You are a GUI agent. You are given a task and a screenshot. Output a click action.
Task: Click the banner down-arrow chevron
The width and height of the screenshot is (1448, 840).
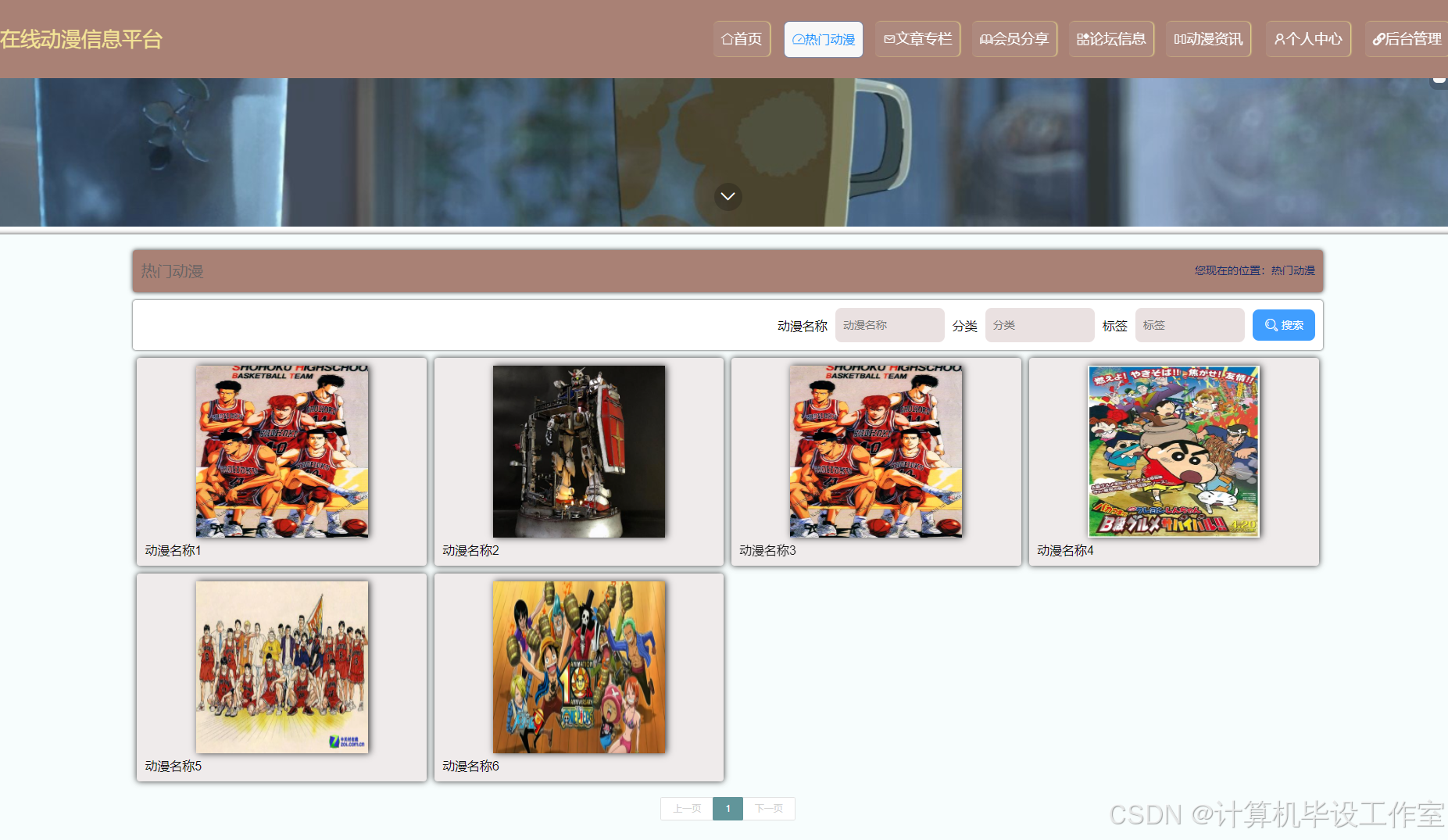[728, 196]
